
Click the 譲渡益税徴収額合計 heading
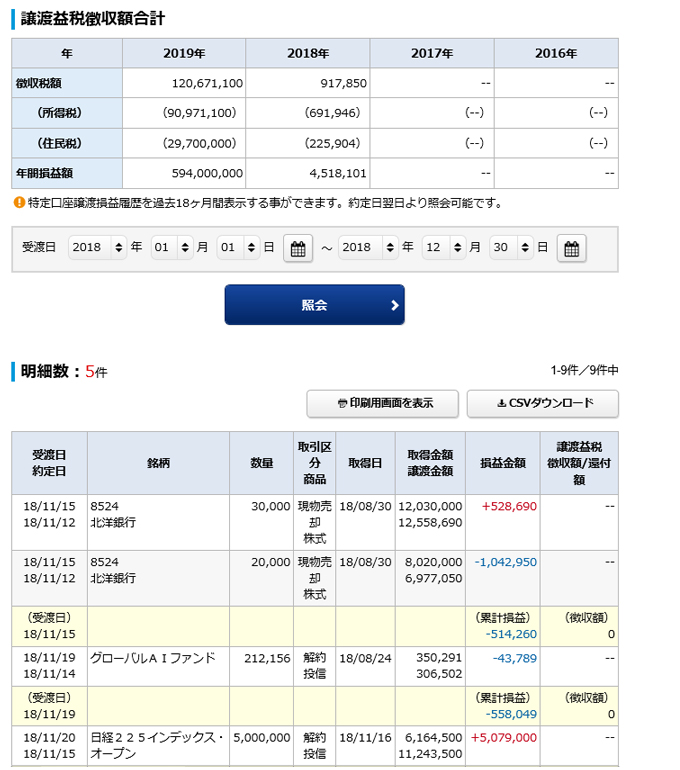[x=93, y=19]
